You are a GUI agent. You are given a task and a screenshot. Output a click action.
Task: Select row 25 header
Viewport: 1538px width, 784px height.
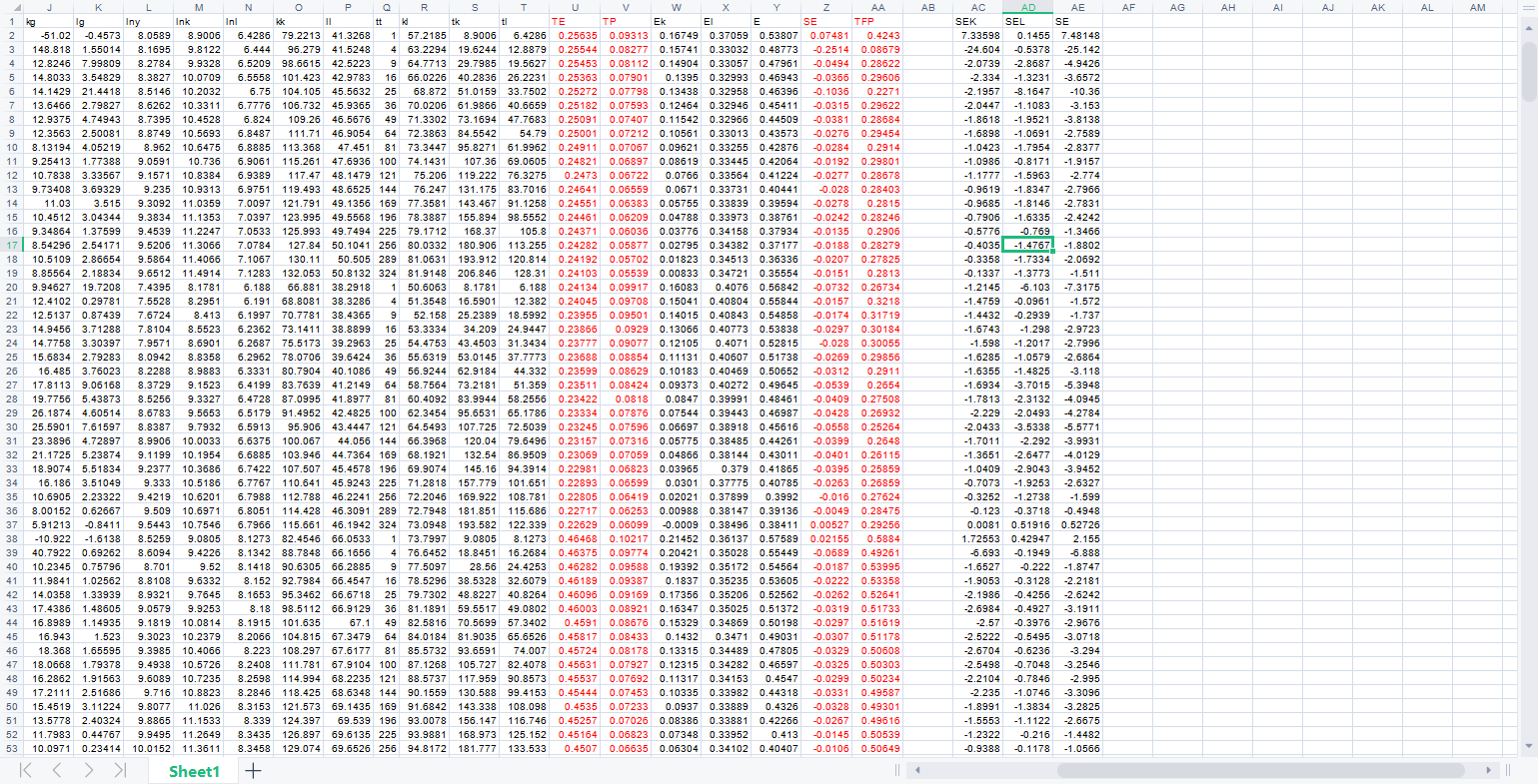(11, 356)
